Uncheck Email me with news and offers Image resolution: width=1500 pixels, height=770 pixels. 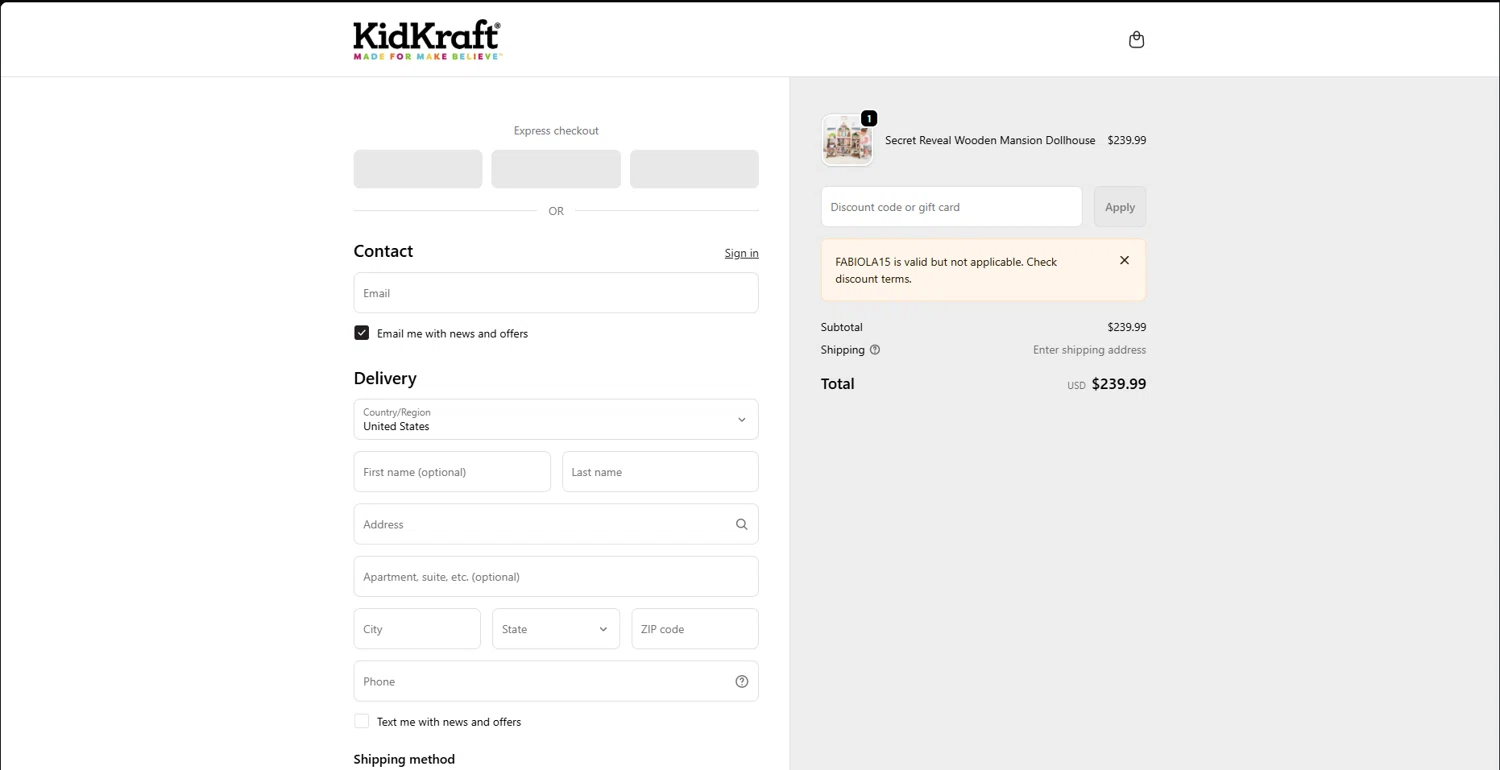(x=361, y=333)
